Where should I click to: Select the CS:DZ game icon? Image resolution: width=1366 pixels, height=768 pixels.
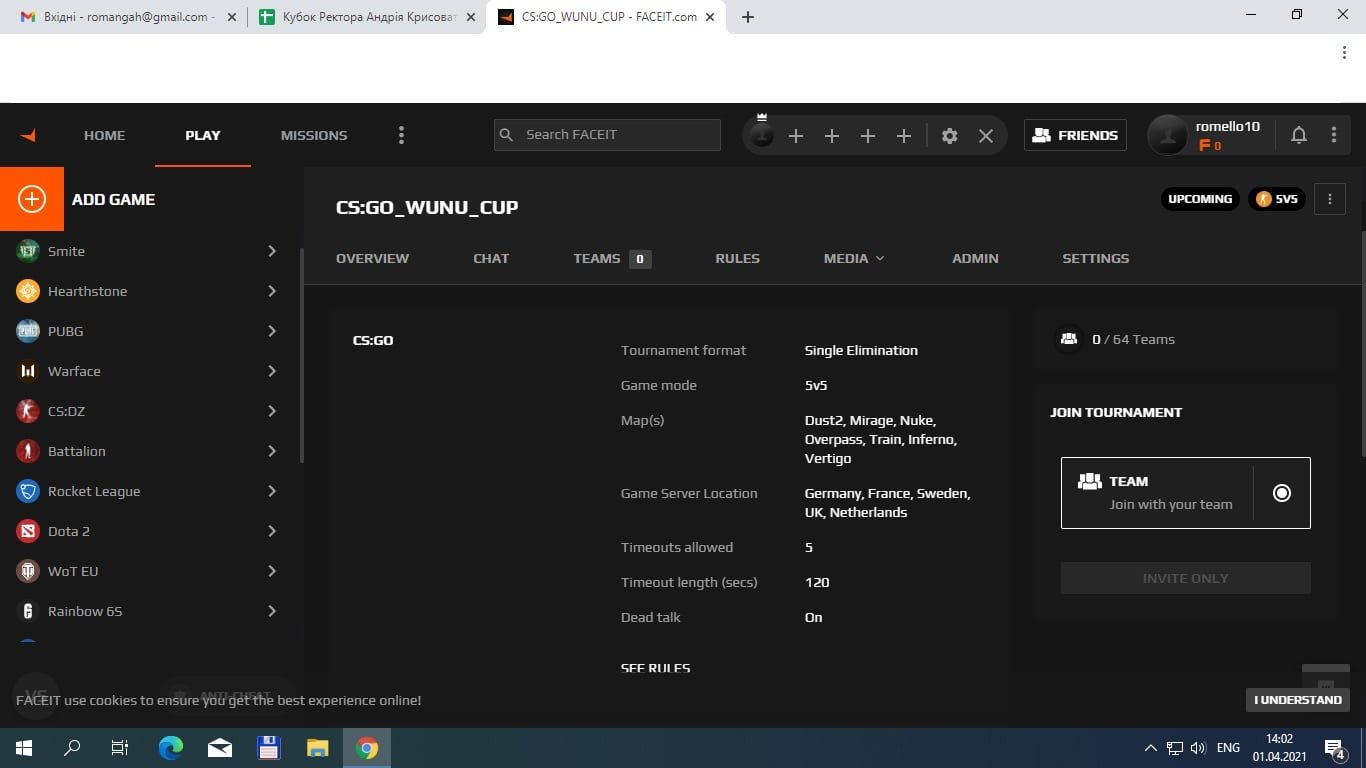coord(28,411)
